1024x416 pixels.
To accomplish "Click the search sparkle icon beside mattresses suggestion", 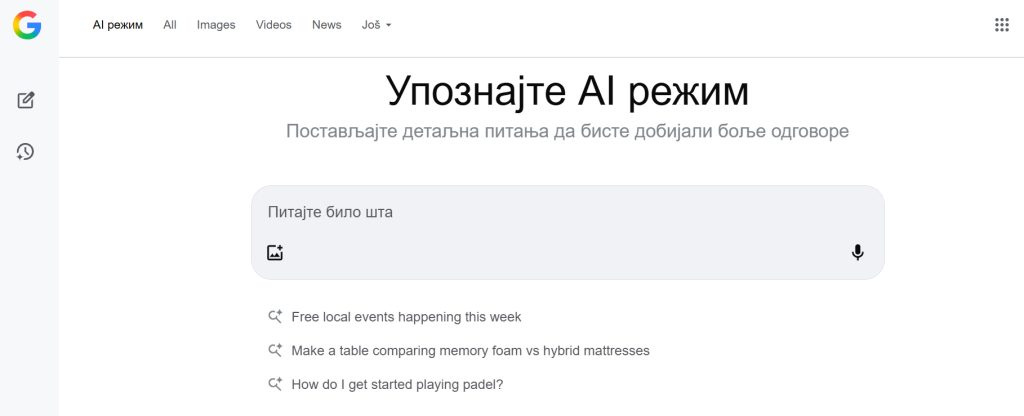I will [275, 351].
